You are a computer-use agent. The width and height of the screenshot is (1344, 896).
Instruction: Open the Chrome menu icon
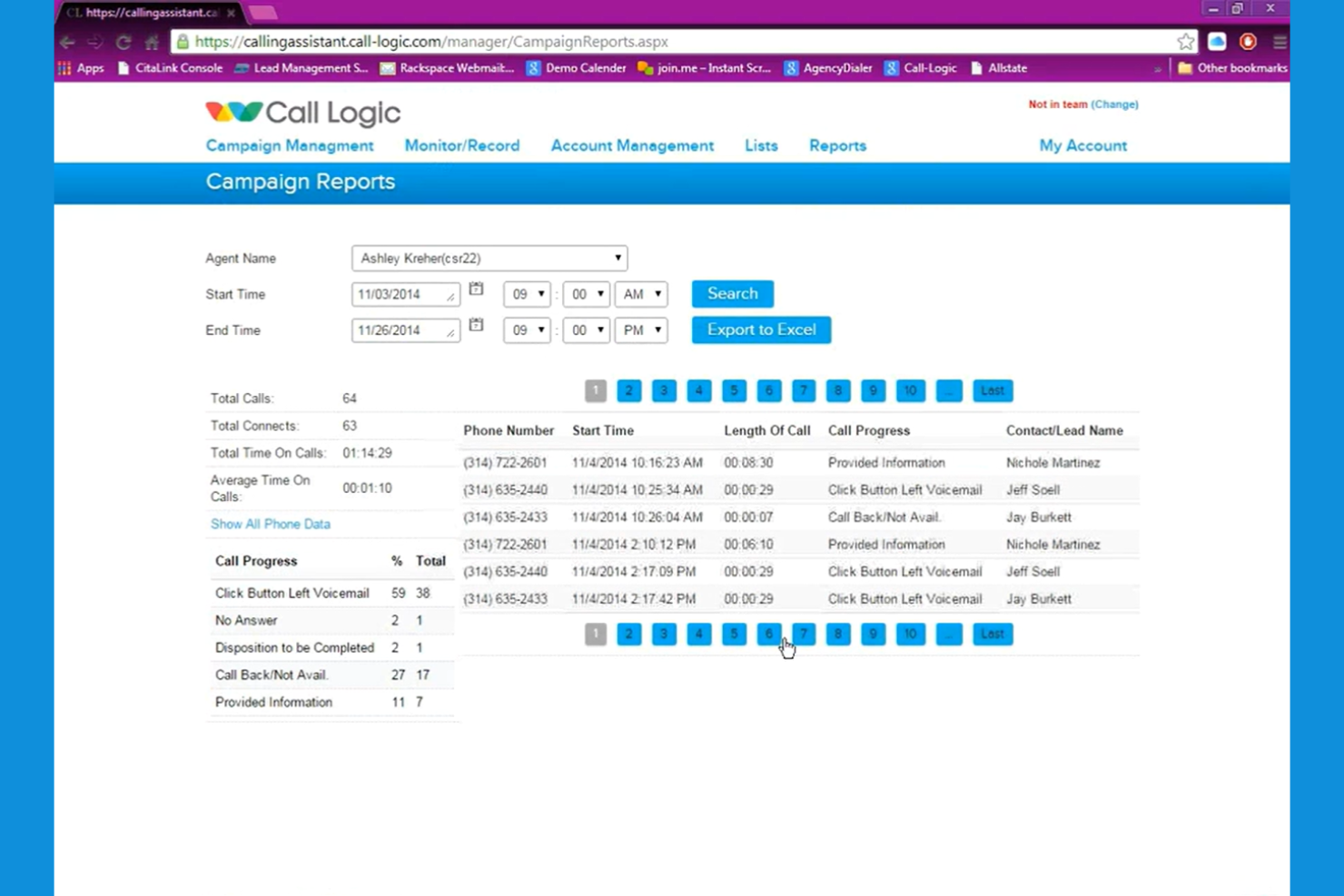[x=1280, y=42]
